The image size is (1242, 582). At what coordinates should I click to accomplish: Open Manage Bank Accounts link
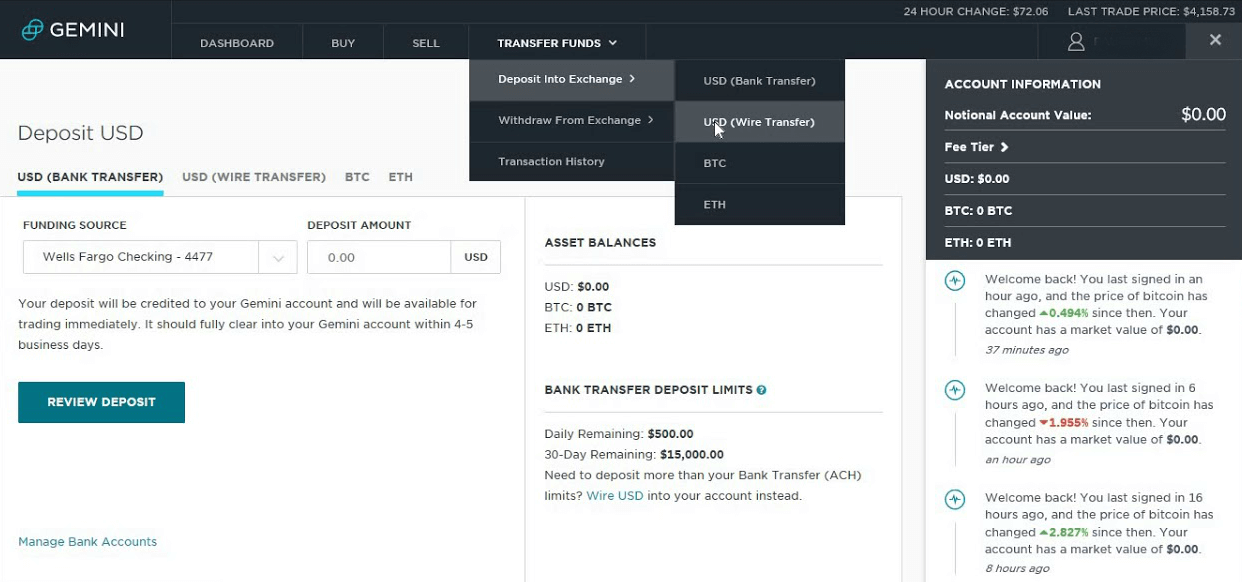pyautogui.click(x=88, y=542)
